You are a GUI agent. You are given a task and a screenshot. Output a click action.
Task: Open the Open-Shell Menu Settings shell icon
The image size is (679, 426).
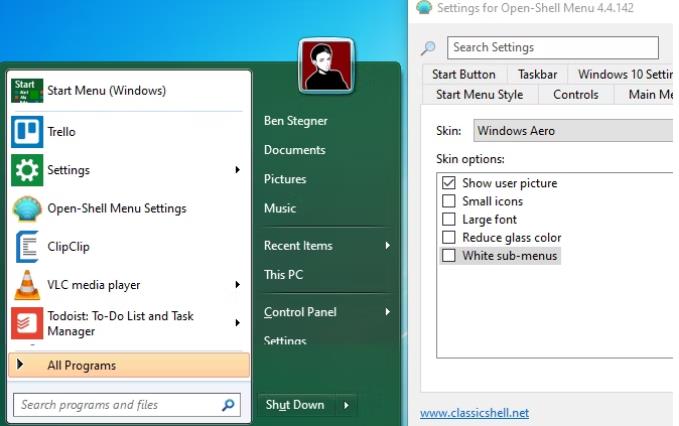(27, 208)
